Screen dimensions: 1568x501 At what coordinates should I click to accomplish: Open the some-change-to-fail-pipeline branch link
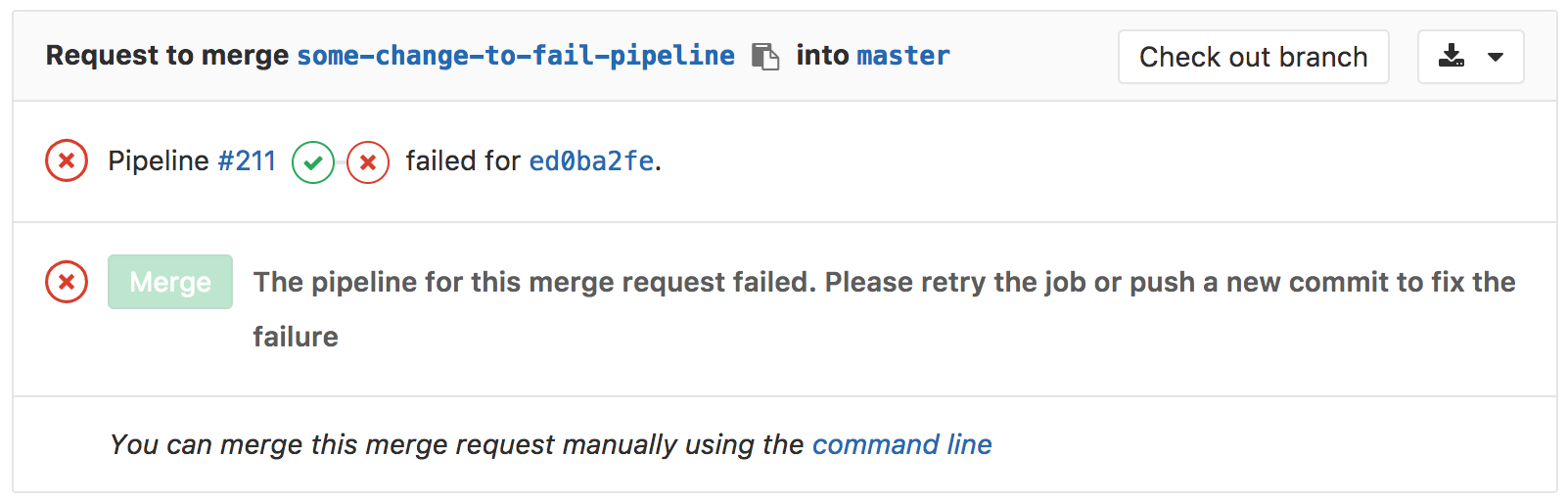(516, 56)
